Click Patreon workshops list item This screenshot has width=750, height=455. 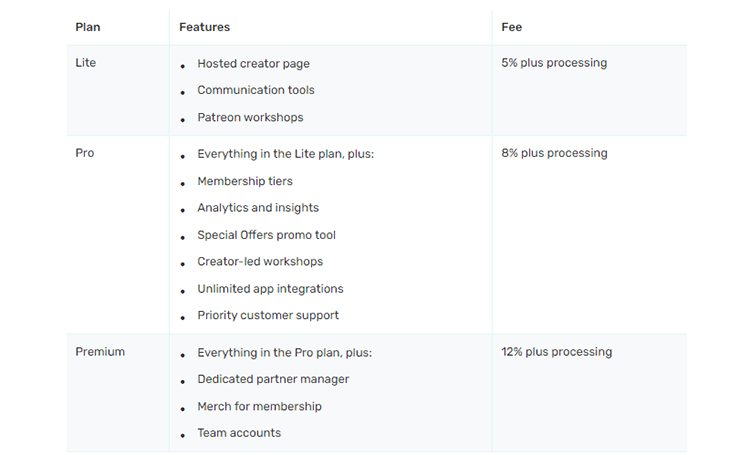point(250,117)
